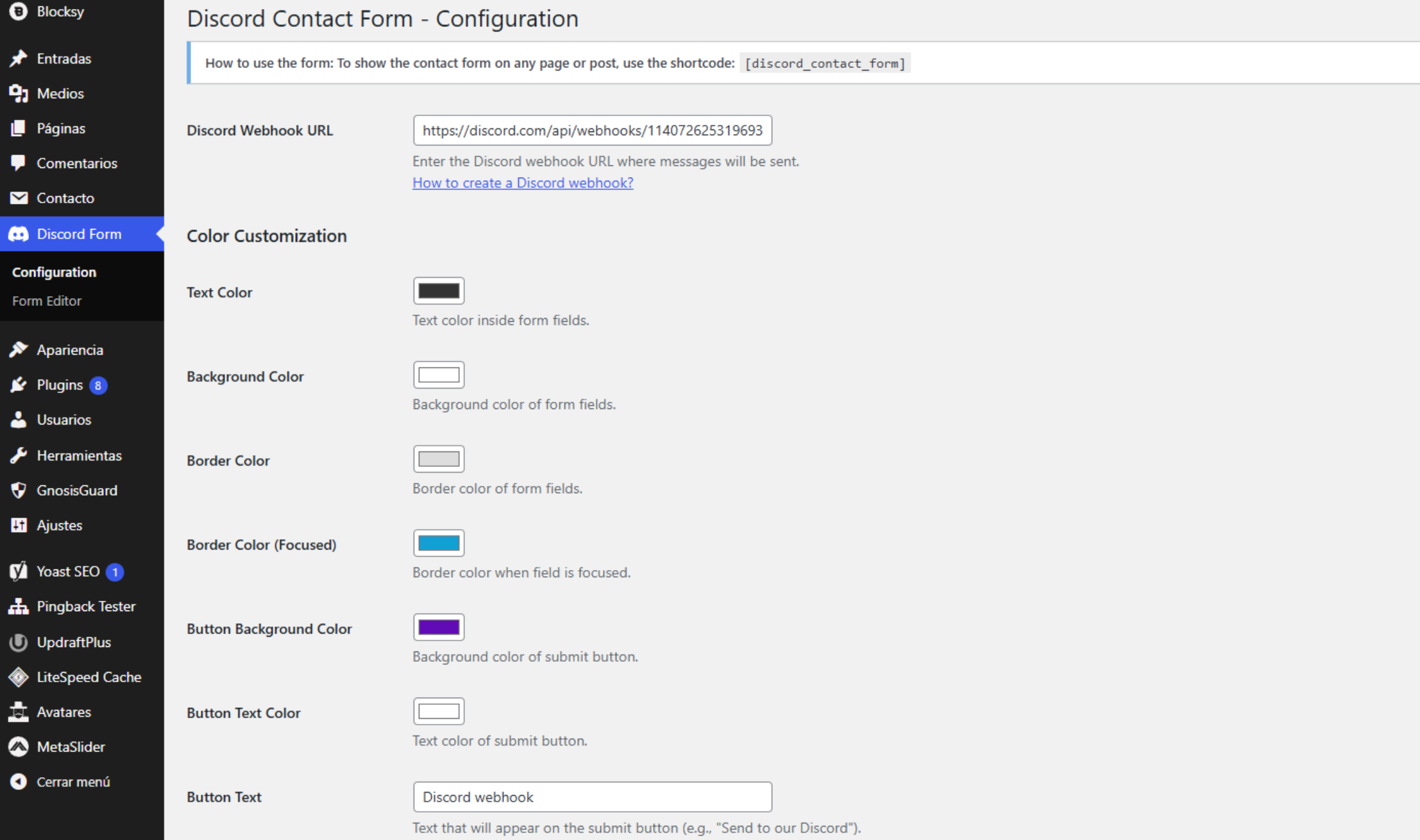
Task: Click the Discord Webhook URL field
Action: 593,130
